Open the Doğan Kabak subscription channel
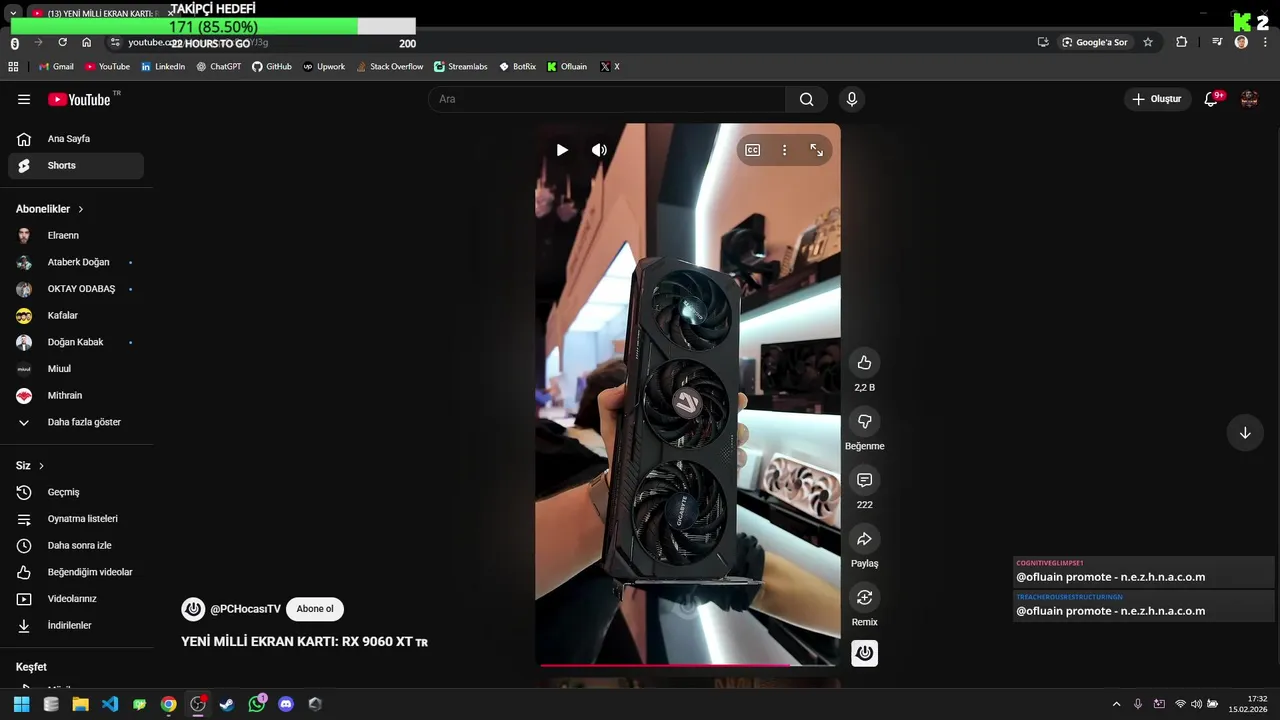1280x720 pixels. coord(76,342)
